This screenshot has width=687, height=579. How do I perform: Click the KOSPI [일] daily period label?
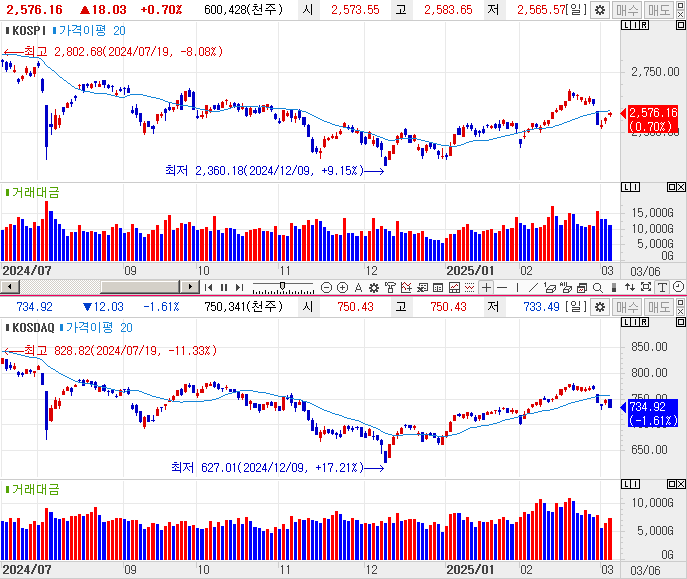coord(576,10)
